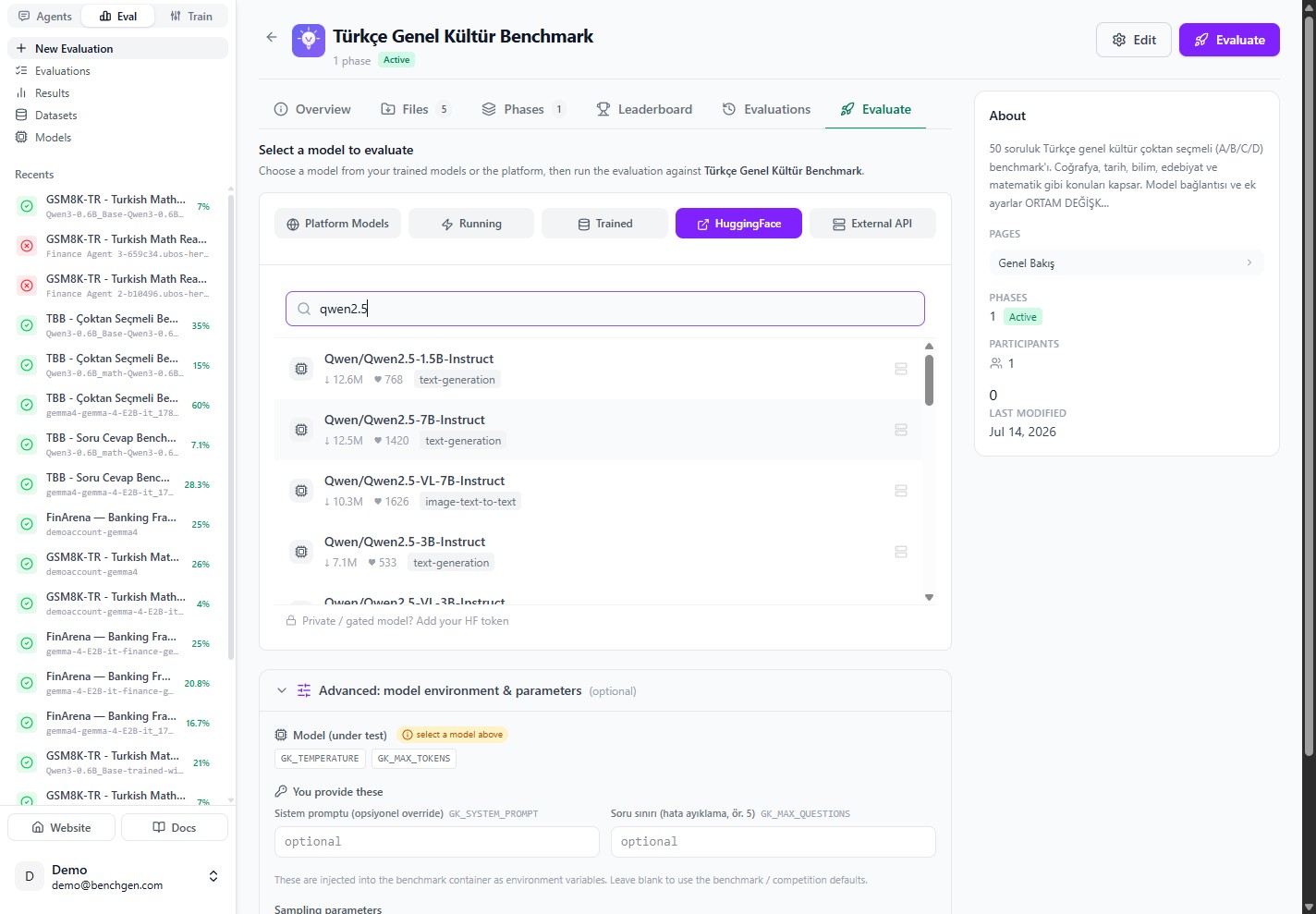
Task: Click the search magnifier icon in model search
Action: pos(304,309)
